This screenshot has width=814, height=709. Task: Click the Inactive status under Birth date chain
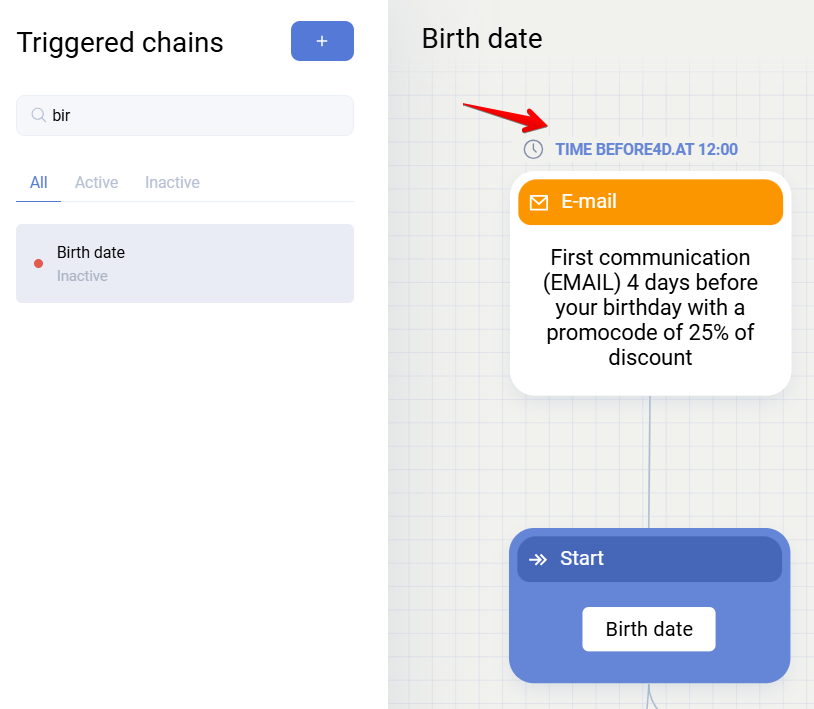tap(82, 276)
